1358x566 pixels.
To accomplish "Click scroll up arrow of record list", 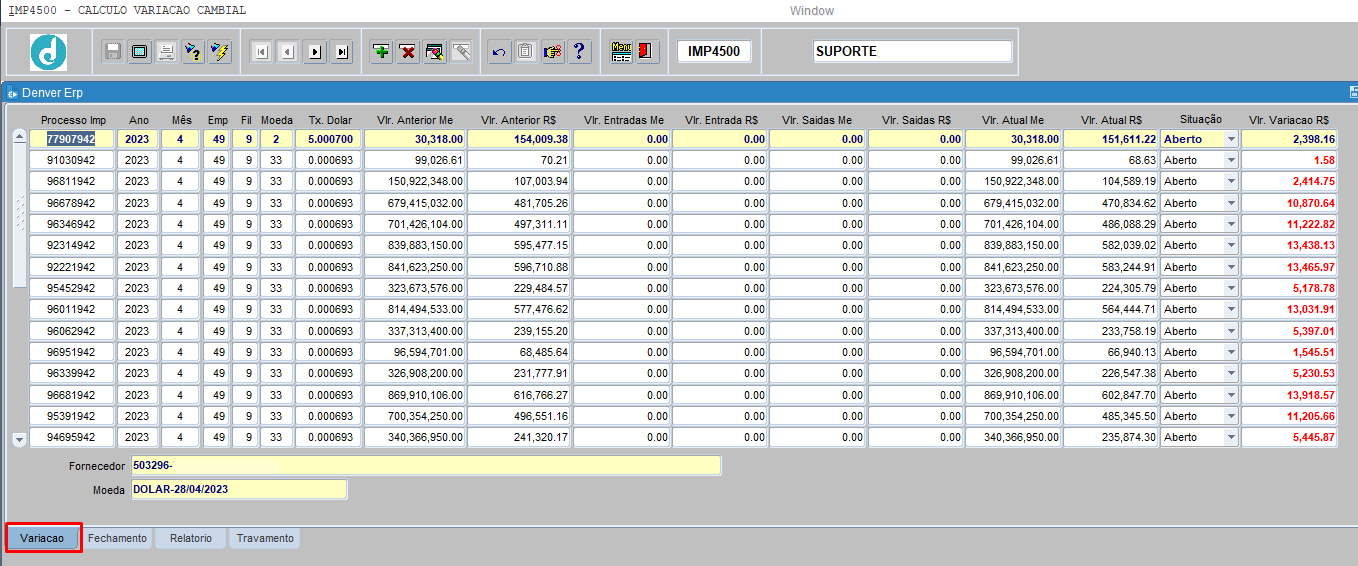I will coord(19,138).
